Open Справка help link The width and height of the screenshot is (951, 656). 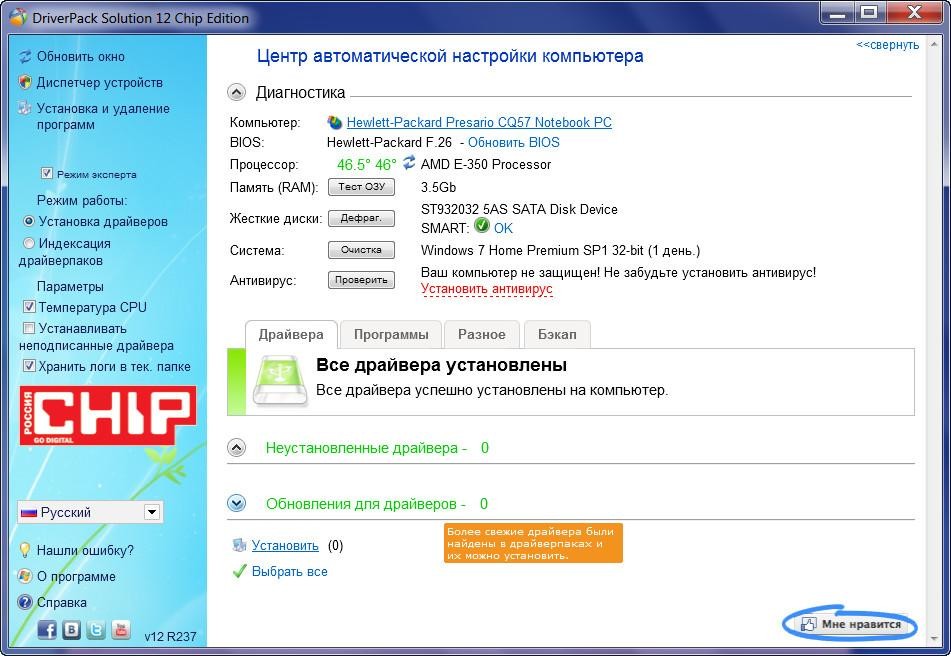click(x=61, y=603)
